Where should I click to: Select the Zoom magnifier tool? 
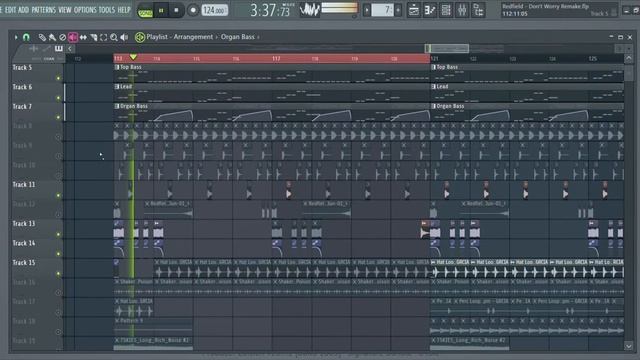[x=114, y=37]
